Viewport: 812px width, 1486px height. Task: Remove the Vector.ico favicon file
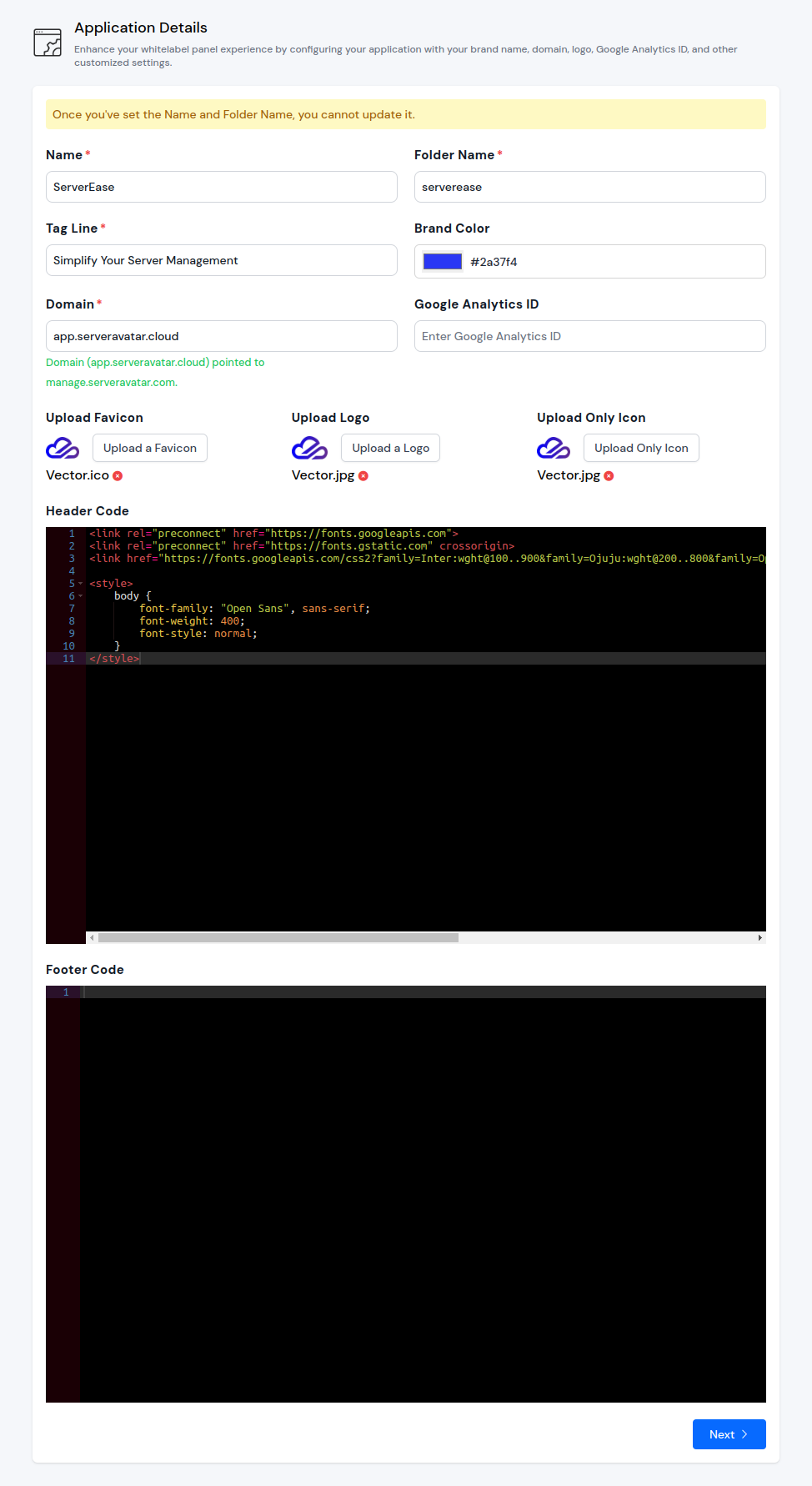pyautogui.click(x=118, y=476)
